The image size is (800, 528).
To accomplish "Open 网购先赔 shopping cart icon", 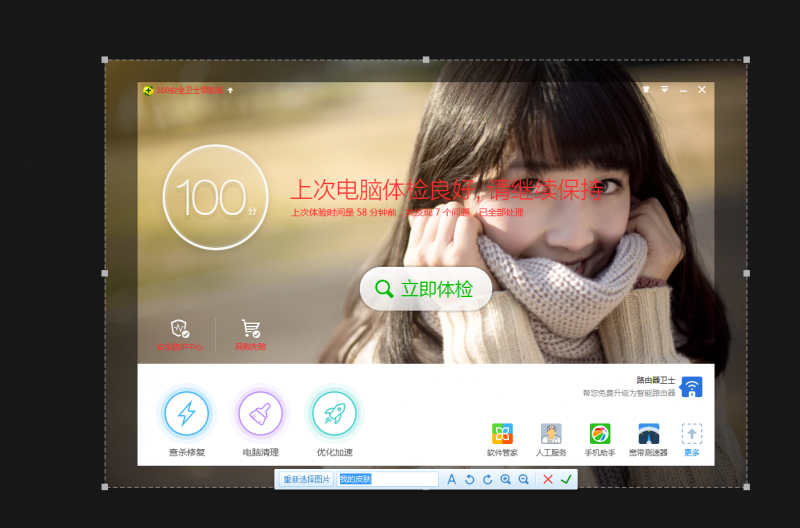I will click(x=250, y=329).
